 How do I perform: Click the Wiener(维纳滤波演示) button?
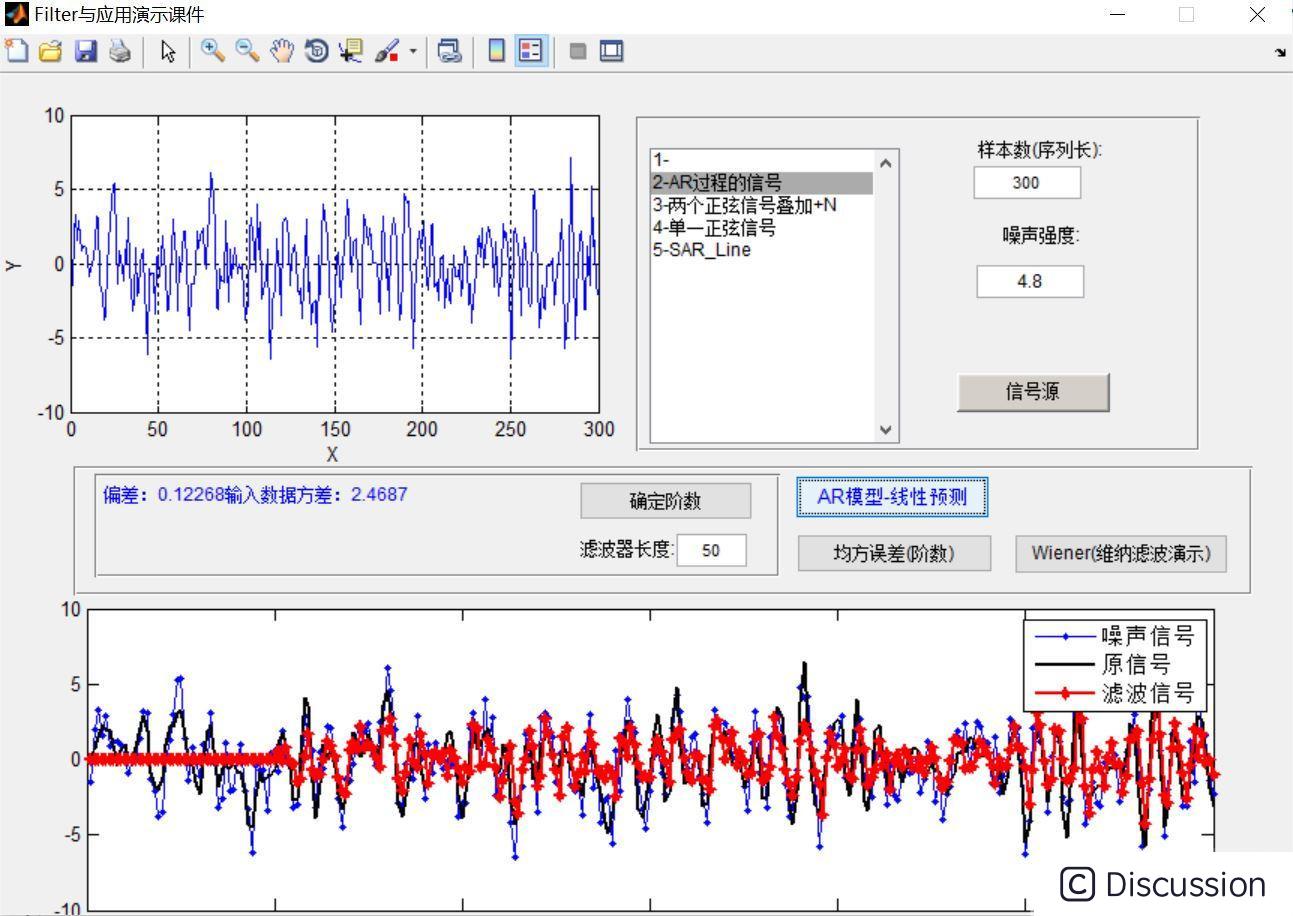click(x=1121, y=554)
